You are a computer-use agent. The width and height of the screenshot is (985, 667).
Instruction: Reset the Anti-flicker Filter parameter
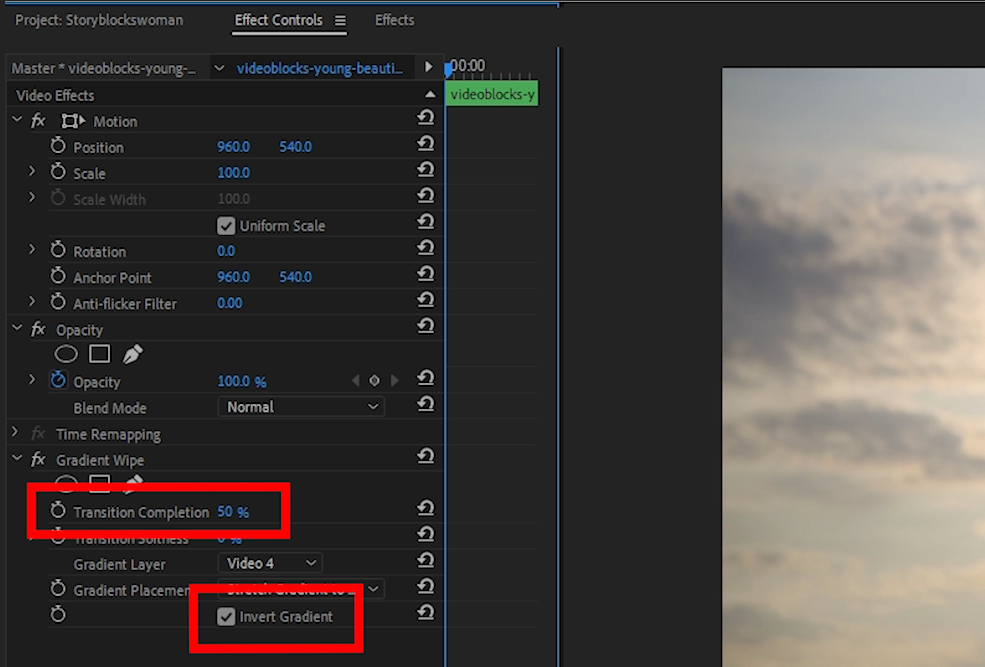point(426,300)
